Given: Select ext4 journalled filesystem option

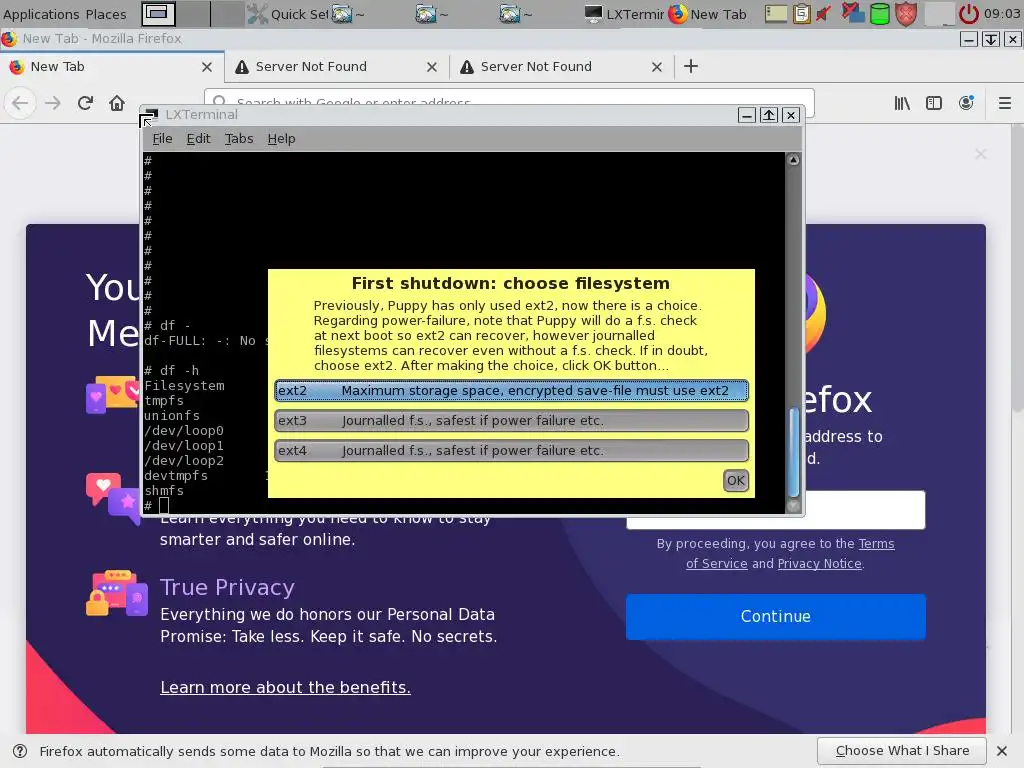Looking at the screenshot, I should tap(511, 451).
